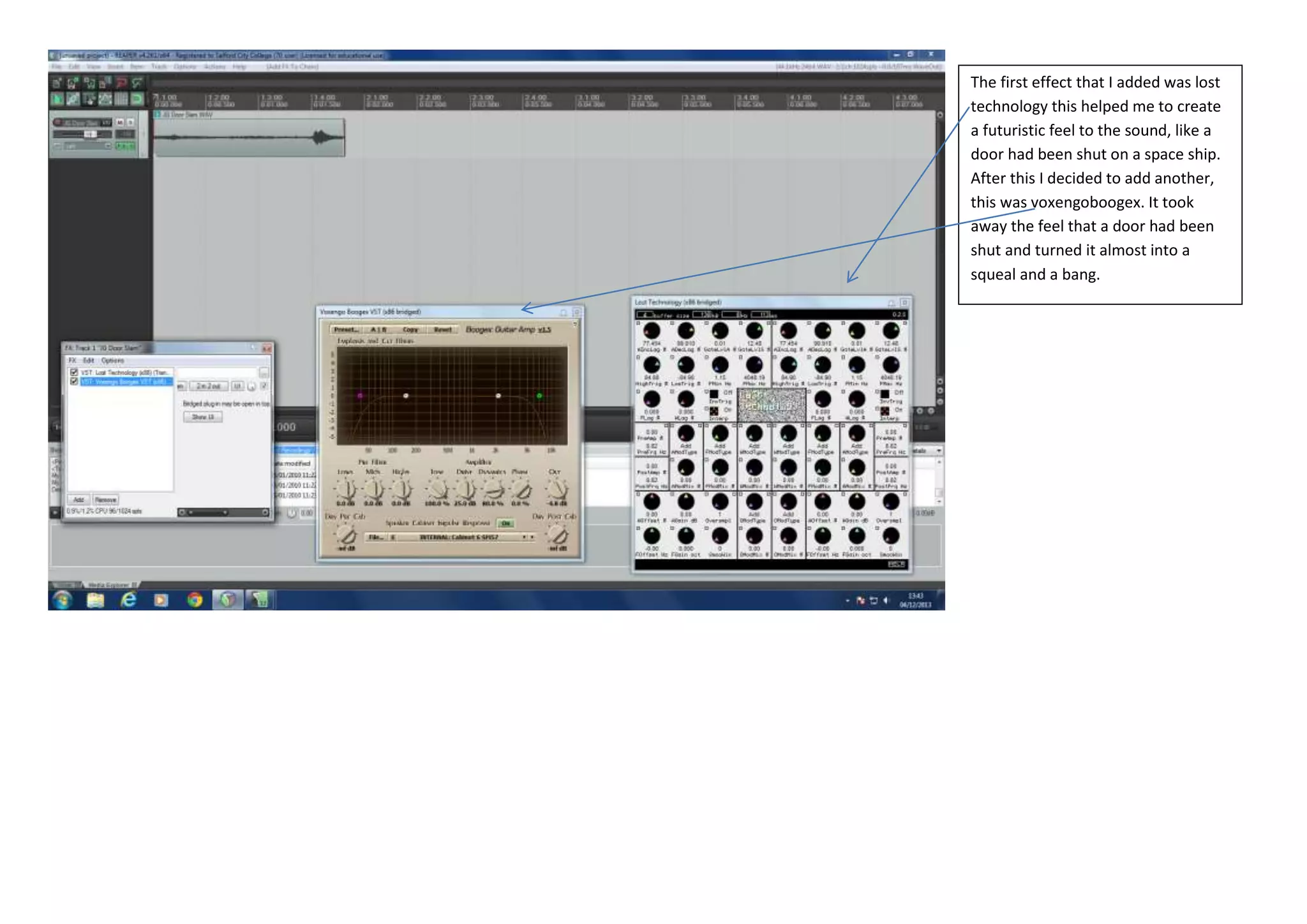Open the Options menu in FX window
This screenshot has height=924, width=1307.
coord(112,361)
